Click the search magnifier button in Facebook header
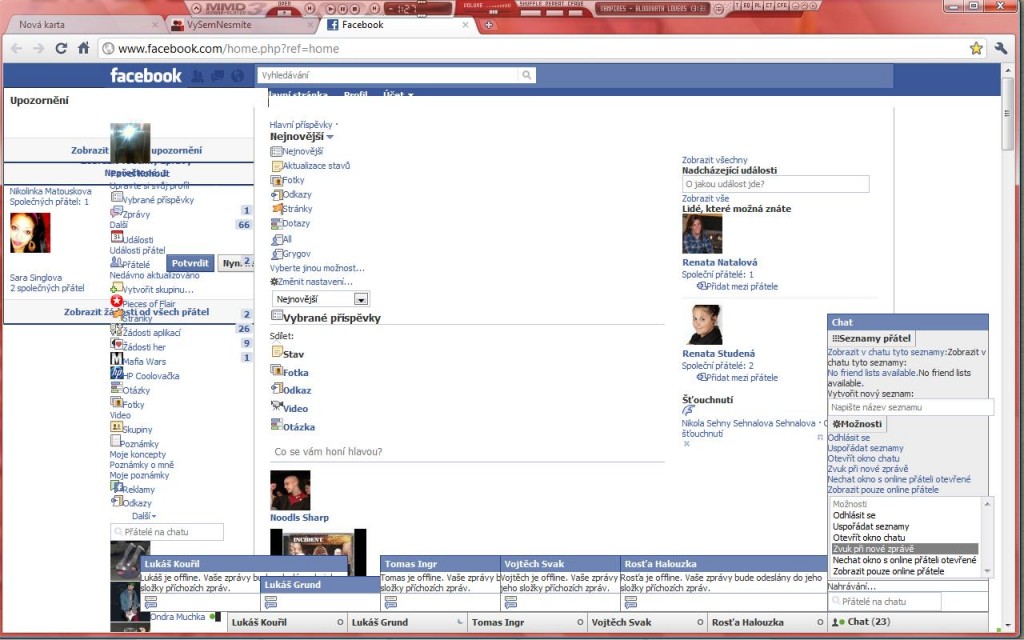Image resolution: width=1024 pixels, height=640 pixels. point(526,75)
